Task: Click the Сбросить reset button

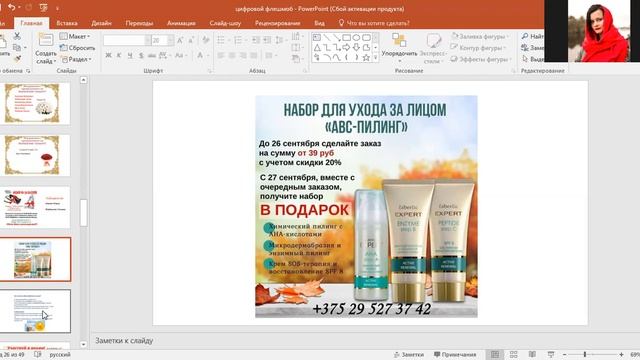Action: pyautogui.click(x=77, y=48)
